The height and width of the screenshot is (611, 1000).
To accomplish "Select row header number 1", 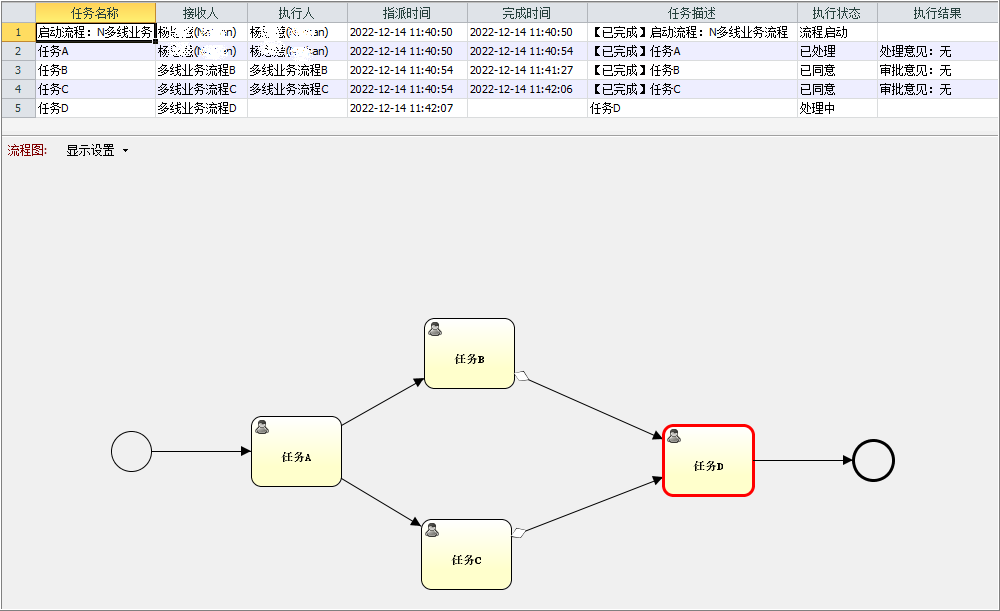I will coord(18,32).
